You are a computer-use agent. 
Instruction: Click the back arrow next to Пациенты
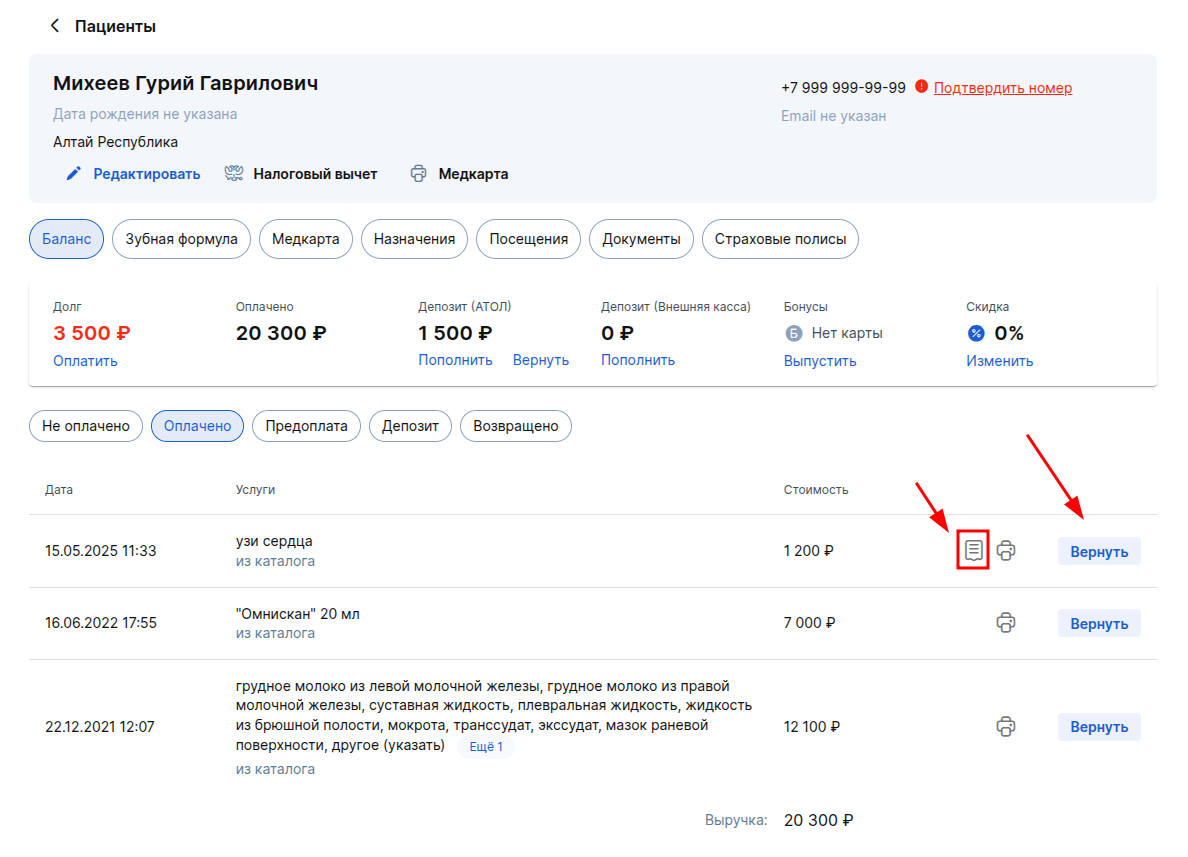[x=55, y=26]
